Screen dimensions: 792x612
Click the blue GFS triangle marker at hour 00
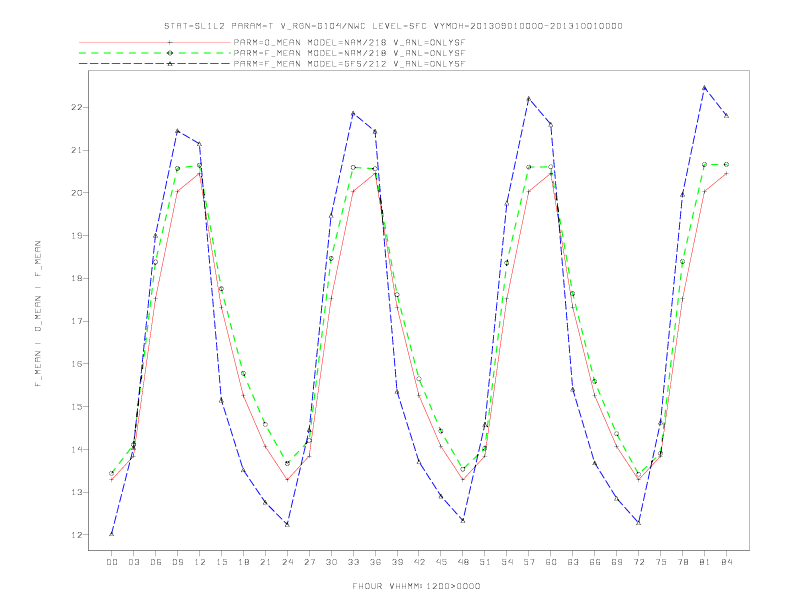(112, 534)
